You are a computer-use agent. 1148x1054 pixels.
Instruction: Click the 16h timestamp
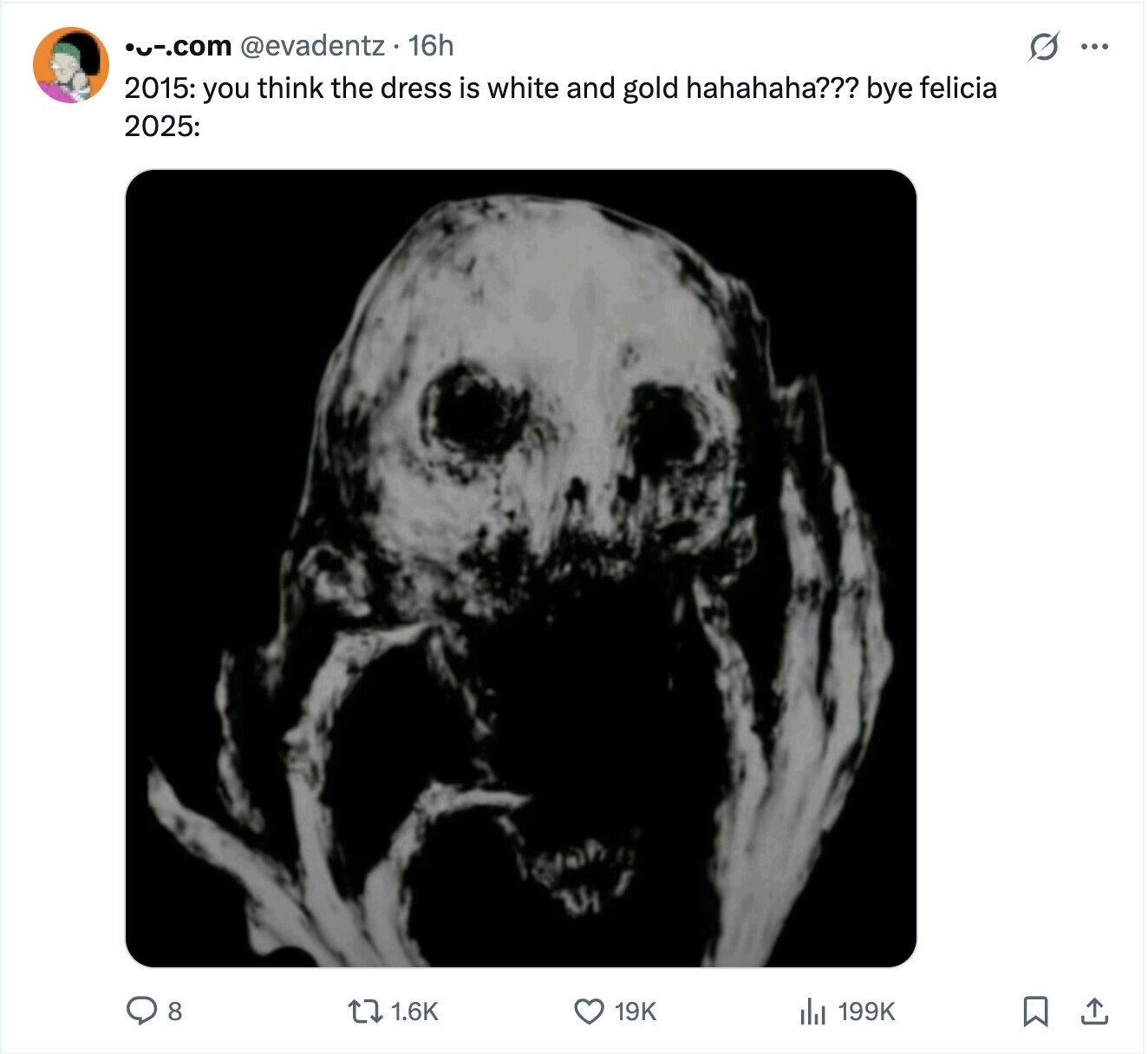click(x=431, y=46)
